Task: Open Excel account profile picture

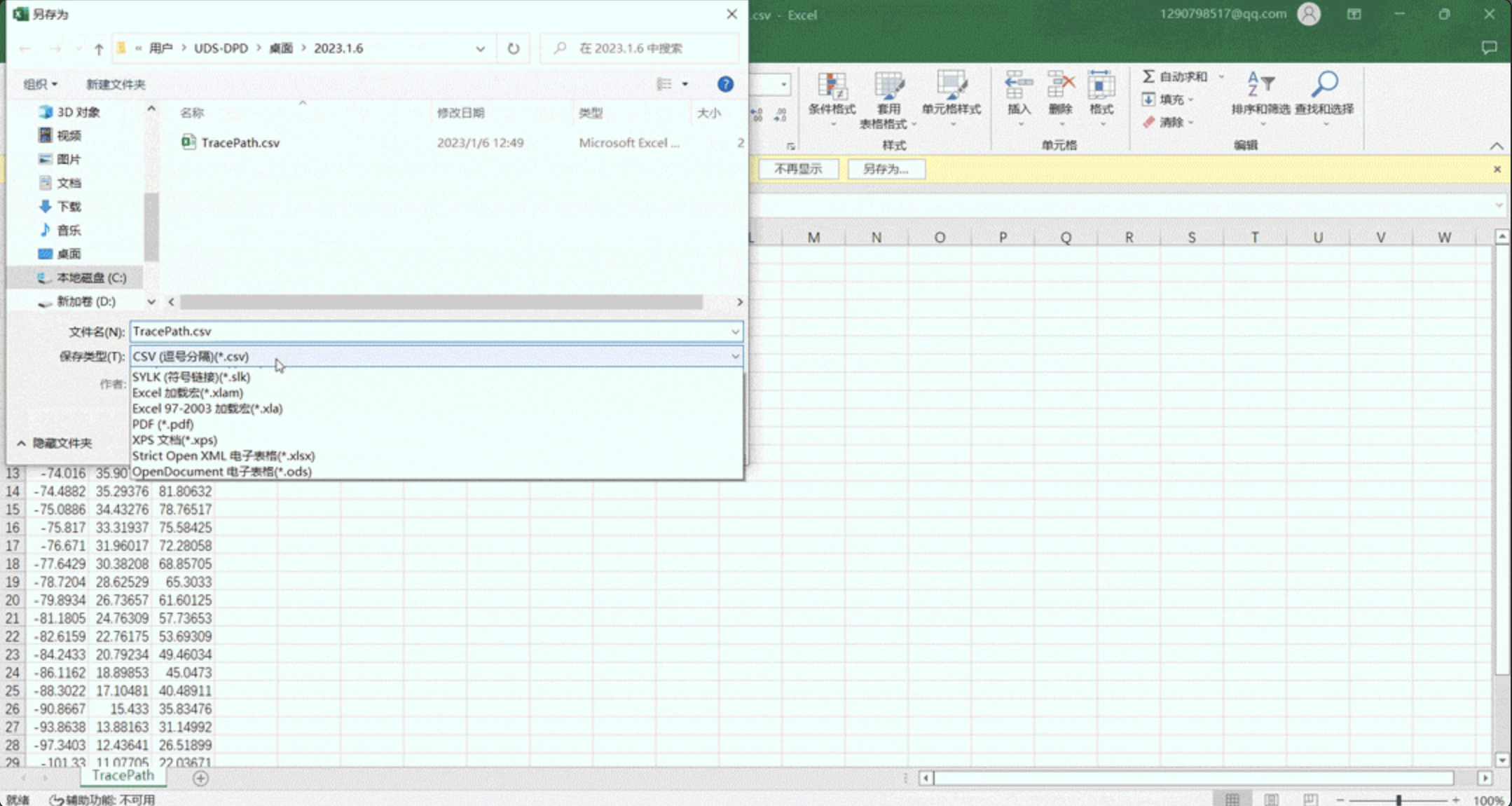Action: click(x=1308, y=14)
